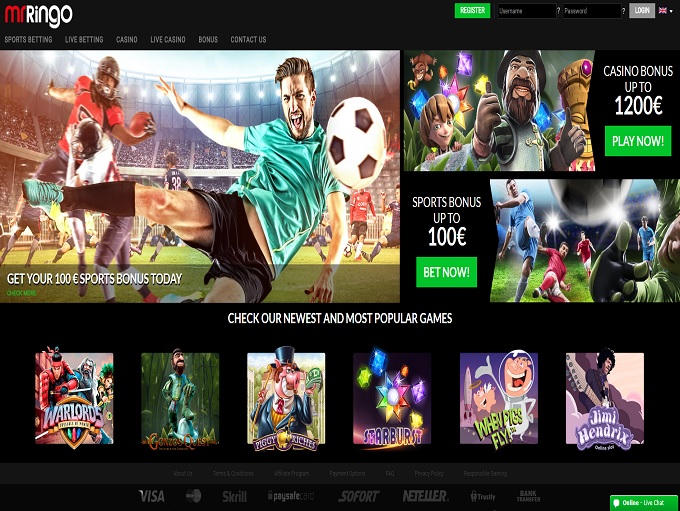Click the Play Now casino bonus button

click(638, 141)
